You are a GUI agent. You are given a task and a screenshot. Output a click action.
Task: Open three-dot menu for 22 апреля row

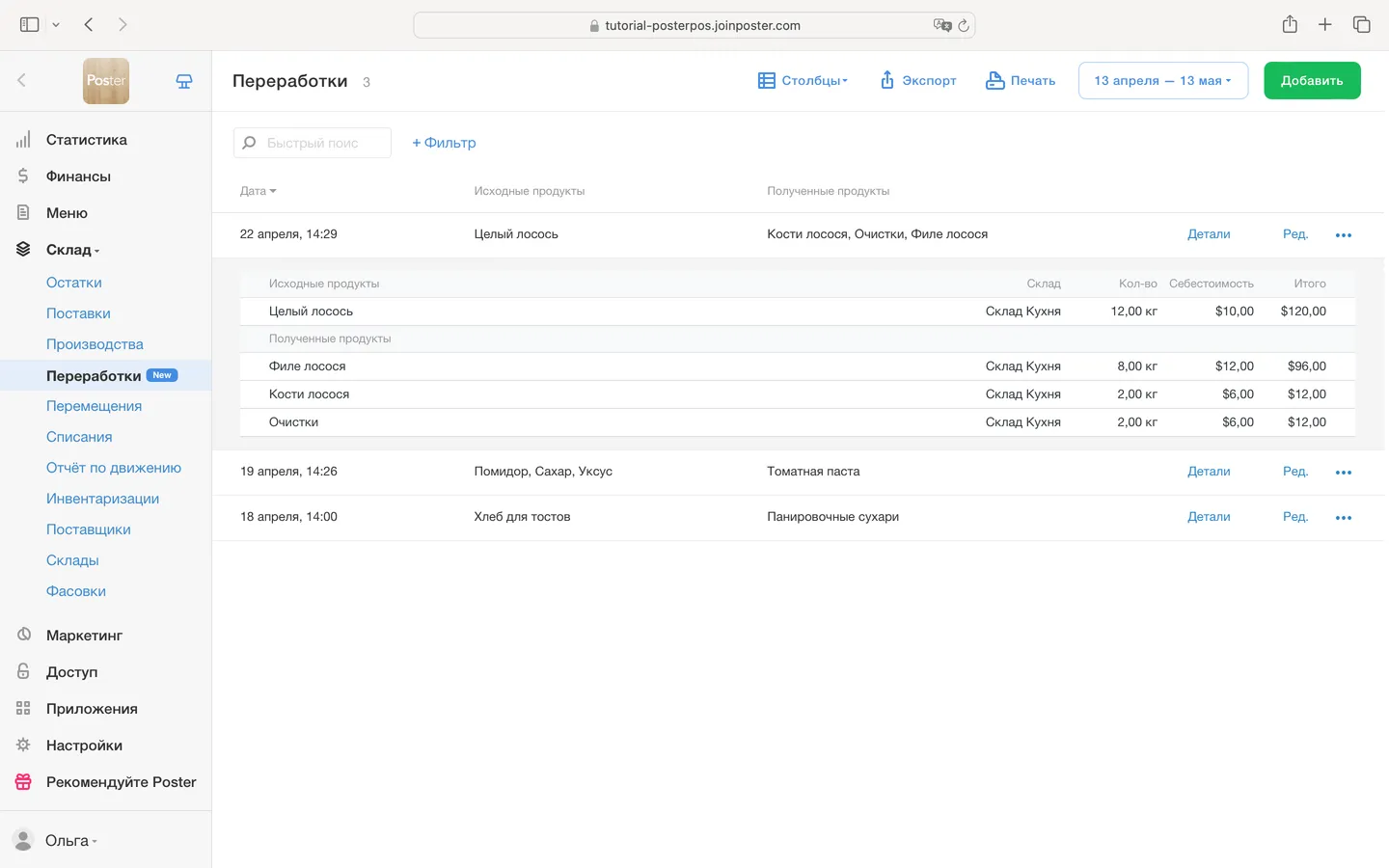pyautogui.click(x=1343, y=235)
